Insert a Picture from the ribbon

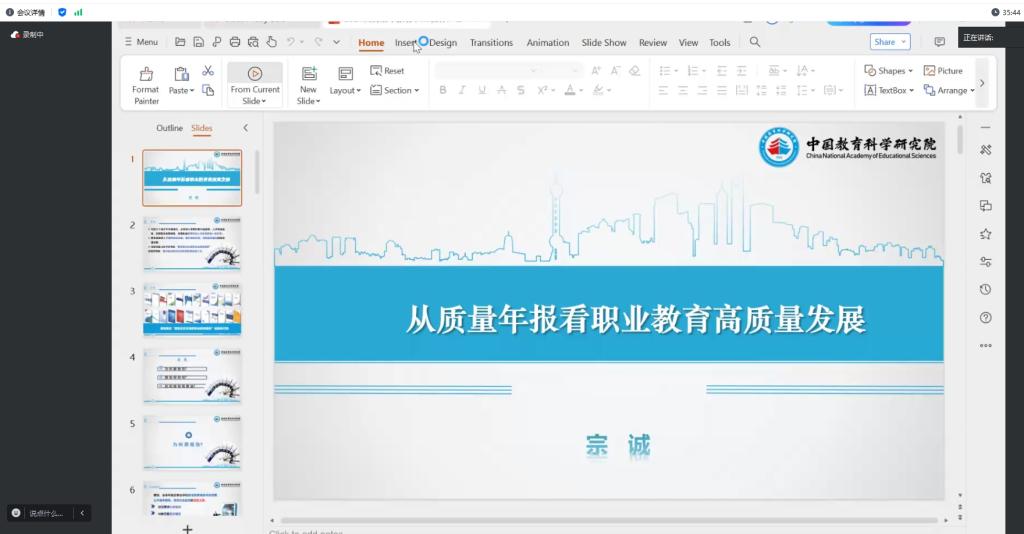(943, 71)
